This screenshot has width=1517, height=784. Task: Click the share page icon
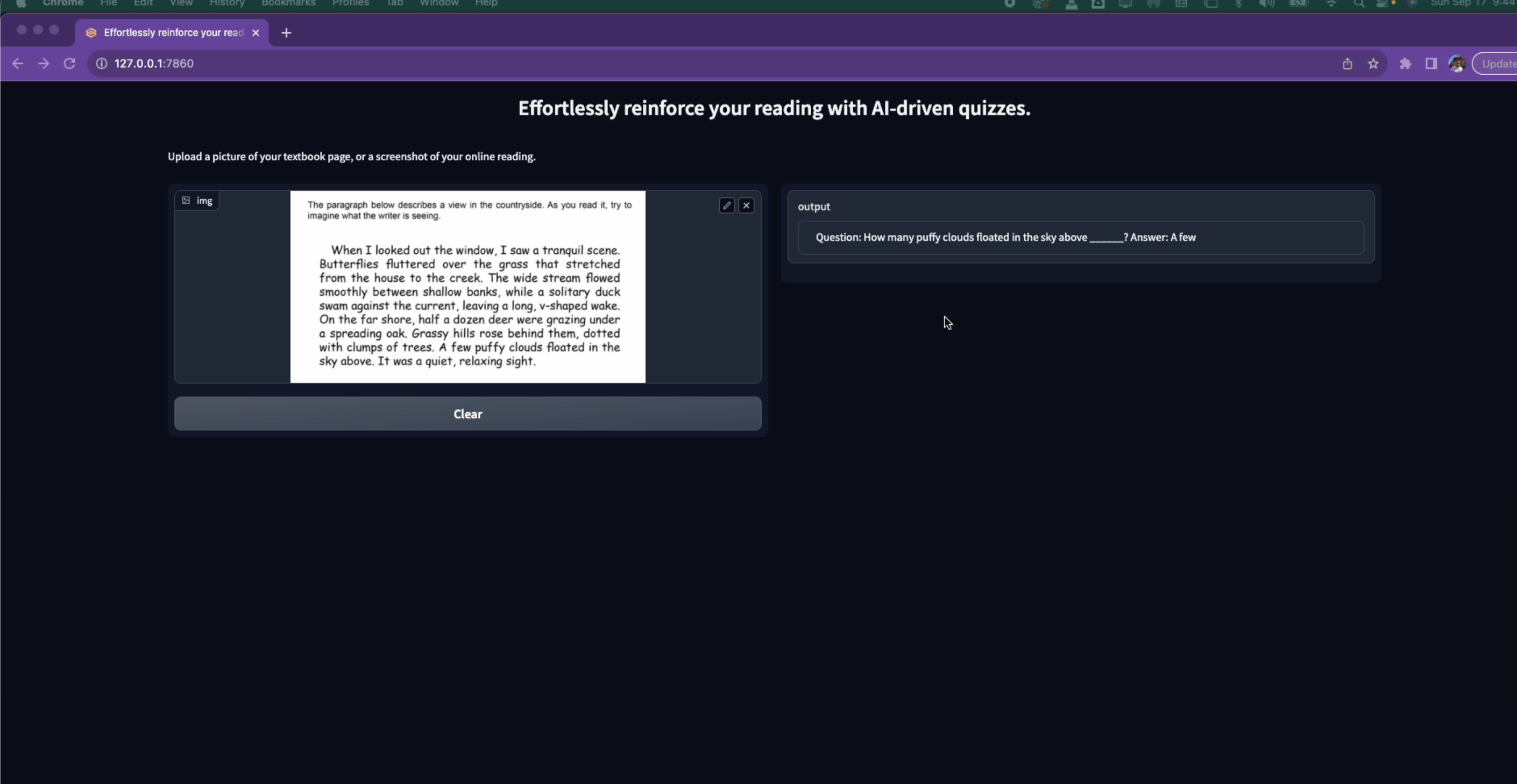(x=1348, y=63)
